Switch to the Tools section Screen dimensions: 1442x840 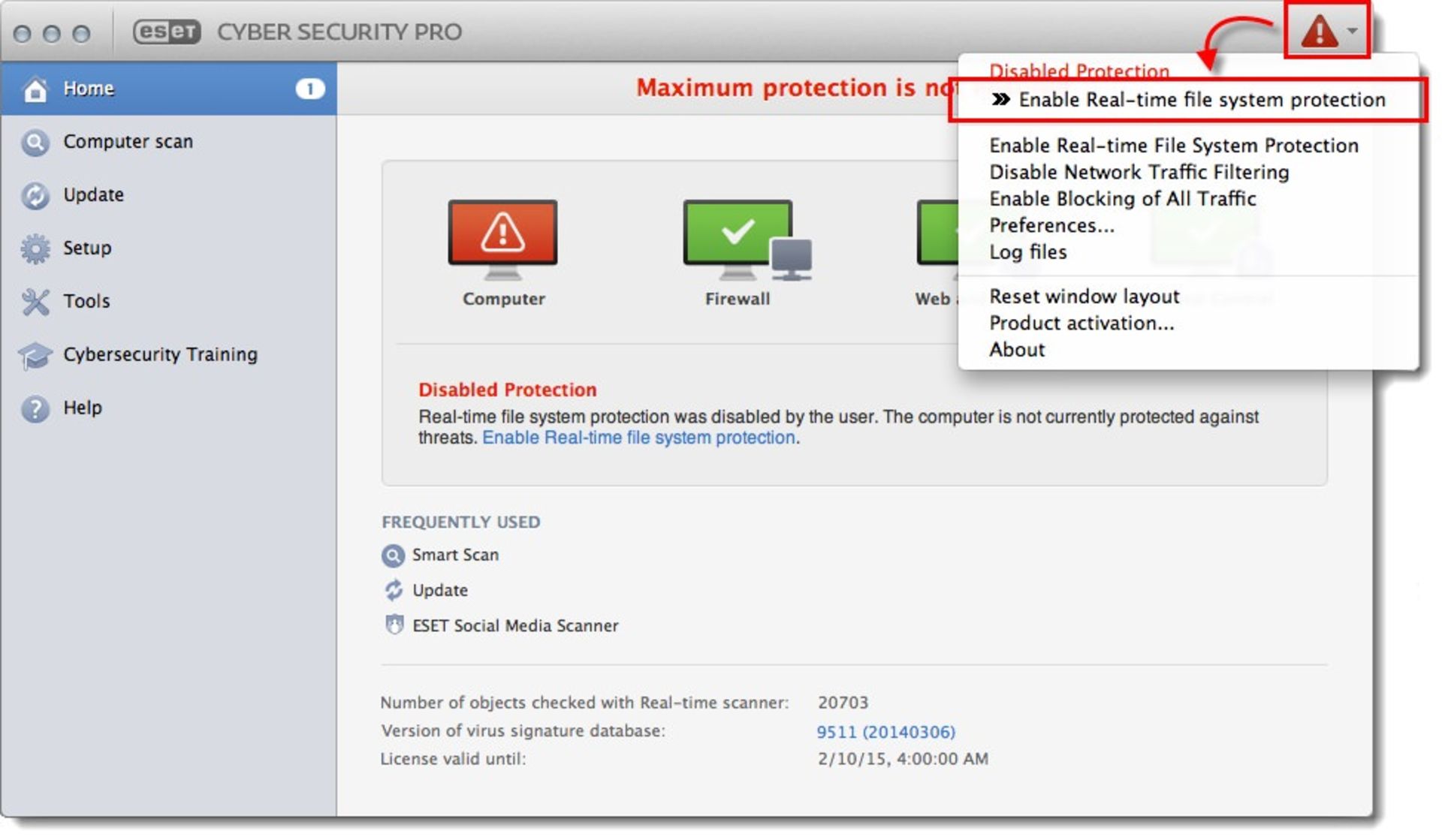click(x=168, y=302)
